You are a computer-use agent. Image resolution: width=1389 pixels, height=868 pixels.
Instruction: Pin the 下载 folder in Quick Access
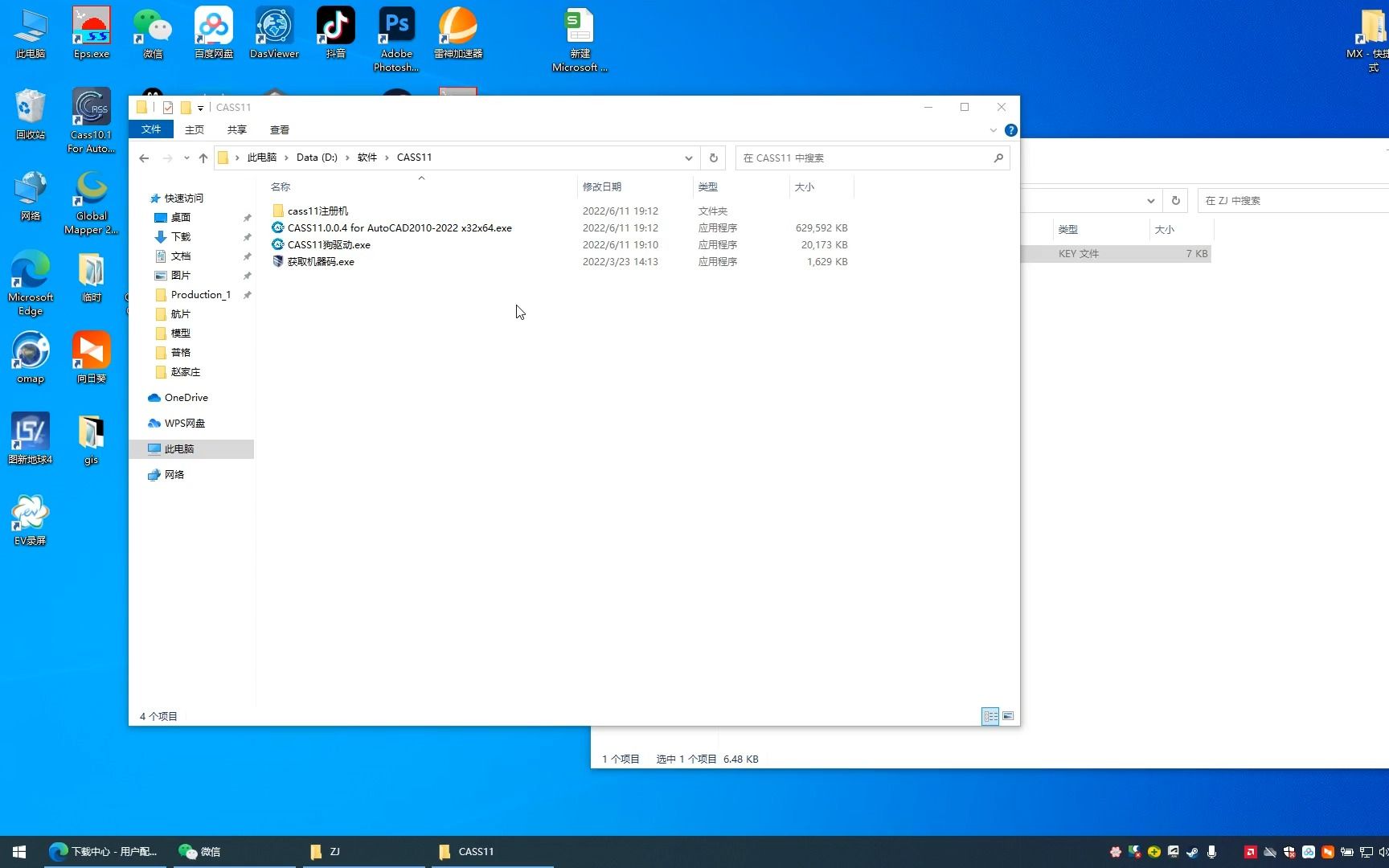[x=248, y=237]
